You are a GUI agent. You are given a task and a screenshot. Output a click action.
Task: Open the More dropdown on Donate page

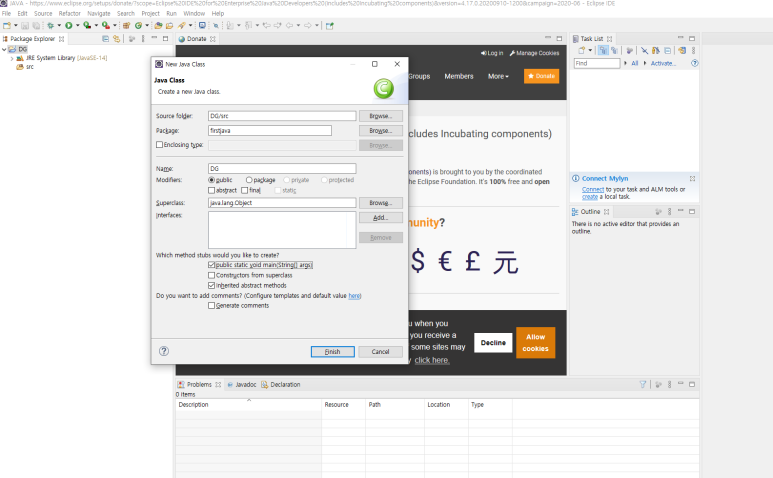tap(498, 76)
